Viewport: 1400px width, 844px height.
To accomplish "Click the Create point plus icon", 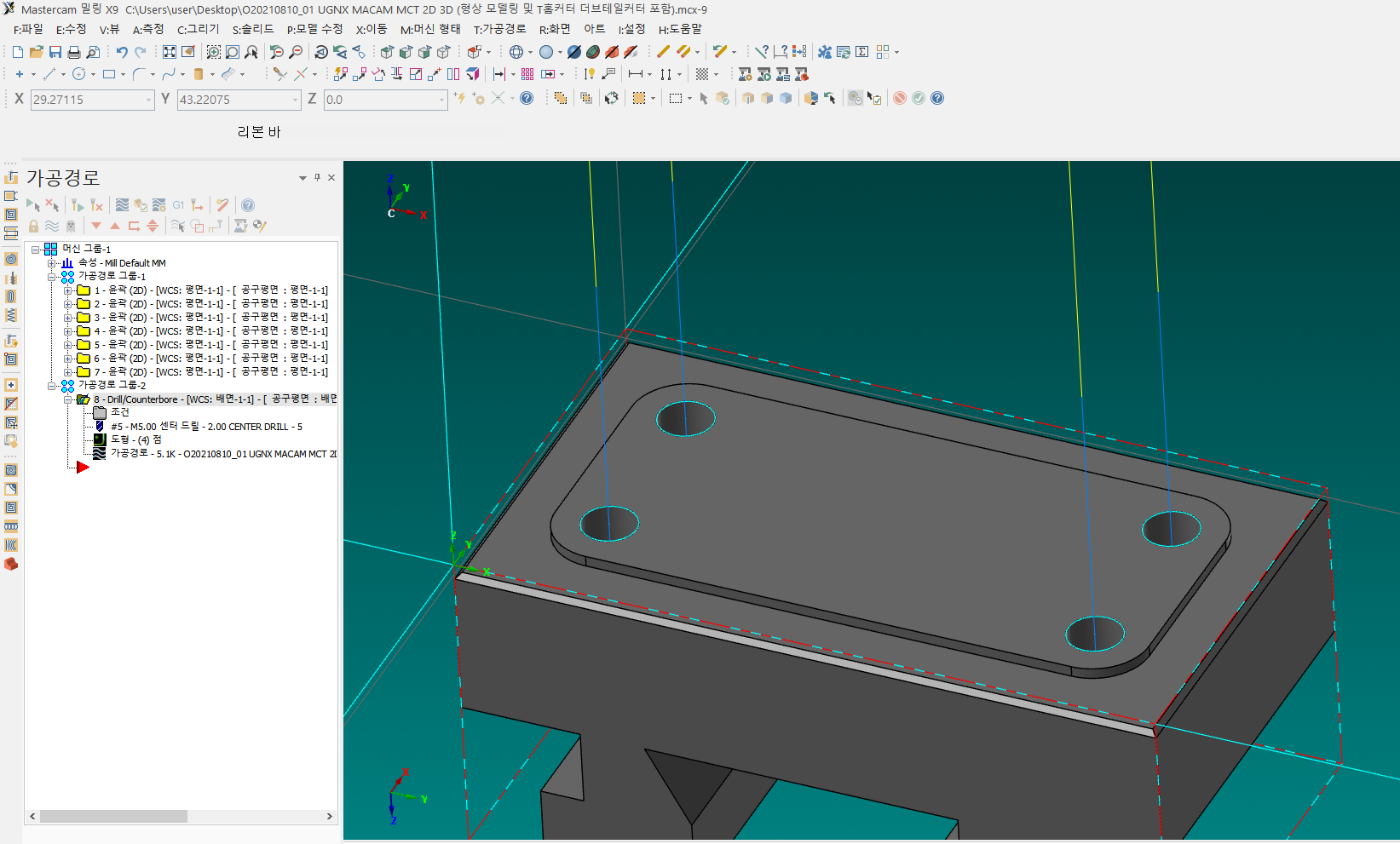I will 20,74.
